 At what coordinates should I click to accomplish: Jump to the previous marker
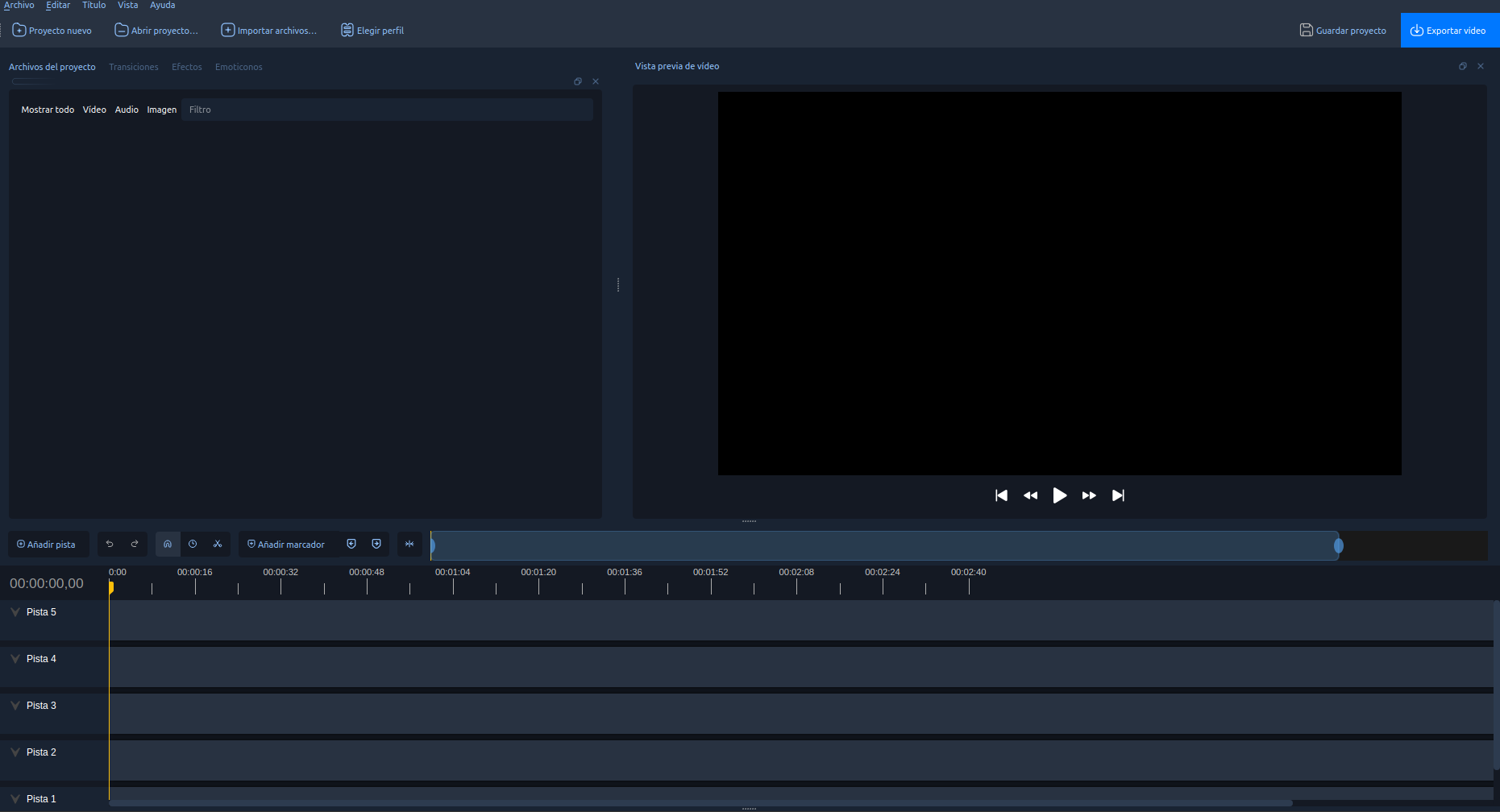pyautogui.click(x=351, y=545)
